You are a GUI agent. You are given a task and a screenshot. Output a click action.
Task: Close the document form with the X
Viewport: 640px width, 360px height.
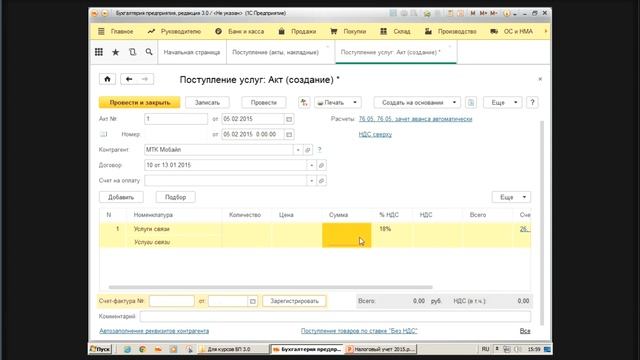coord(540,79)
